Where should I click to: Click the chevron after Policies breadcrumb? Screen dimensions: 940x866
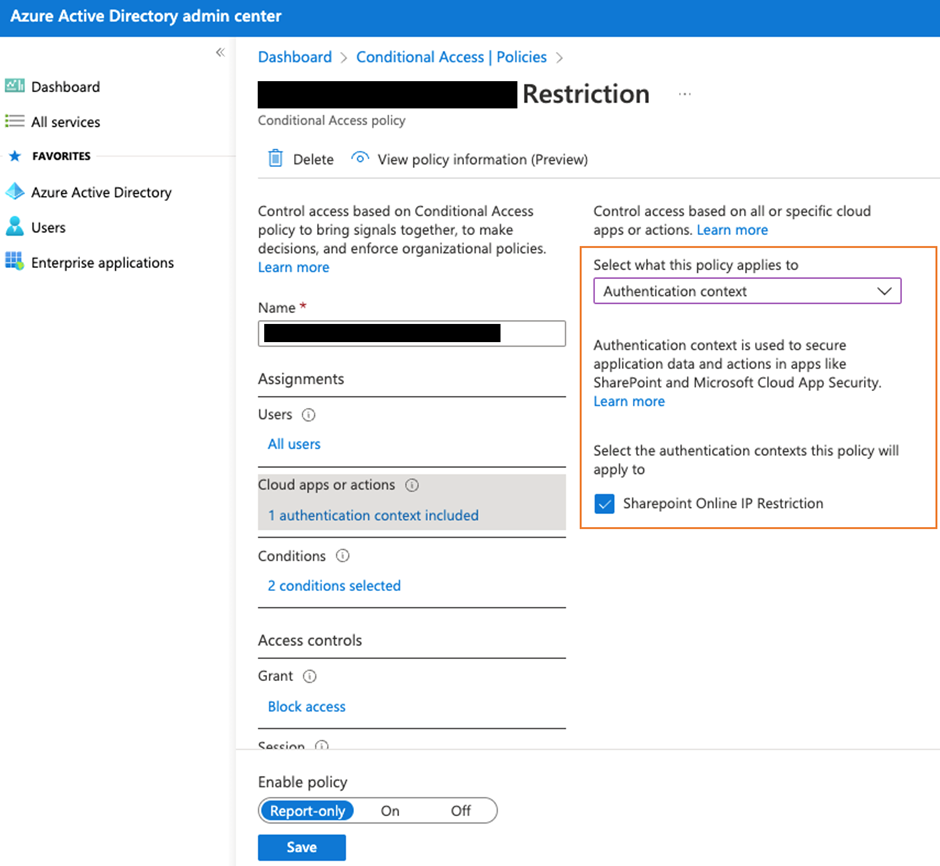point(559,58)
